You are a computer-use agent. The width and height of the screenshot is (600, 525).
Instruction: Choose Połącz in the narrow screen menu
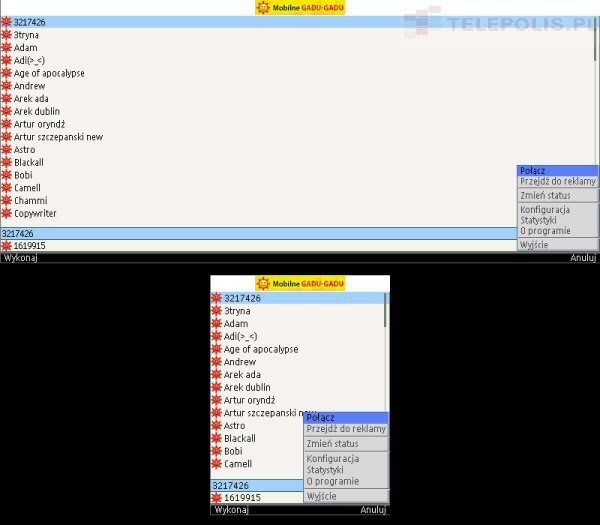tap(346, 418)
